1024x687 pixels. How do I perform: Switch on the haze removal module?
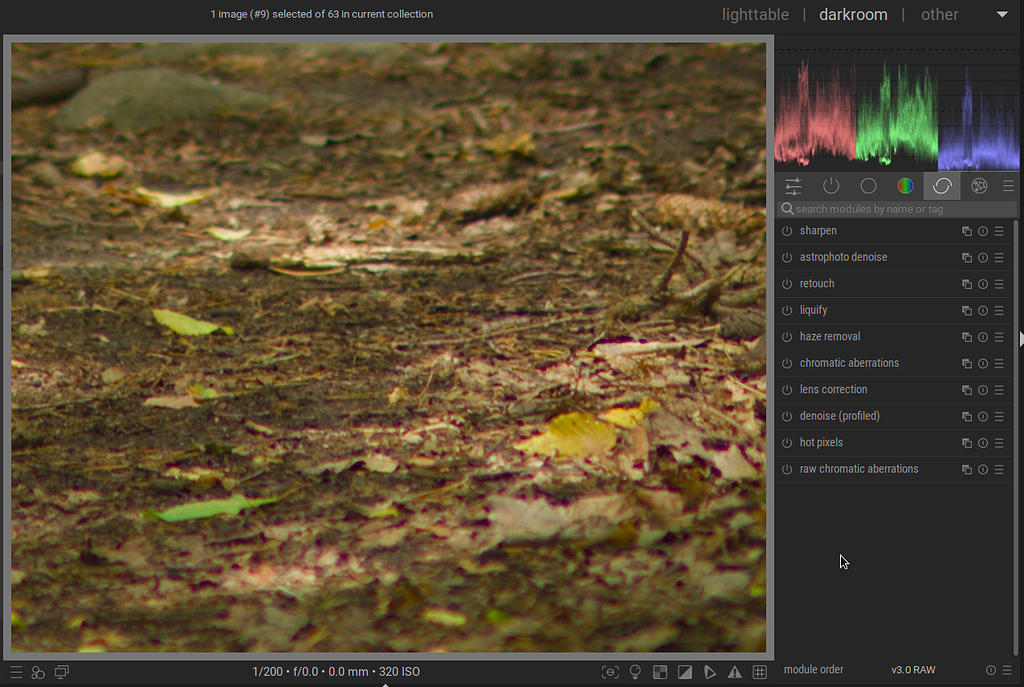[x=786, y=337]
